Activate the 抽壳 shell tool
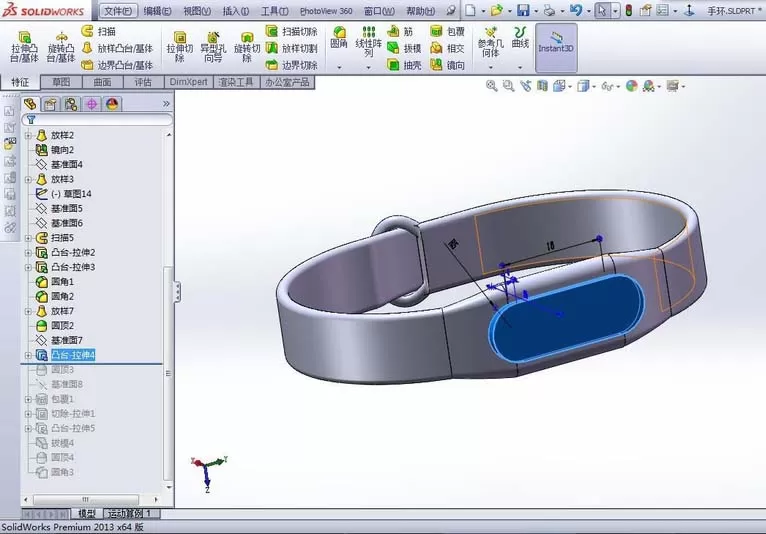 (404, 64)
